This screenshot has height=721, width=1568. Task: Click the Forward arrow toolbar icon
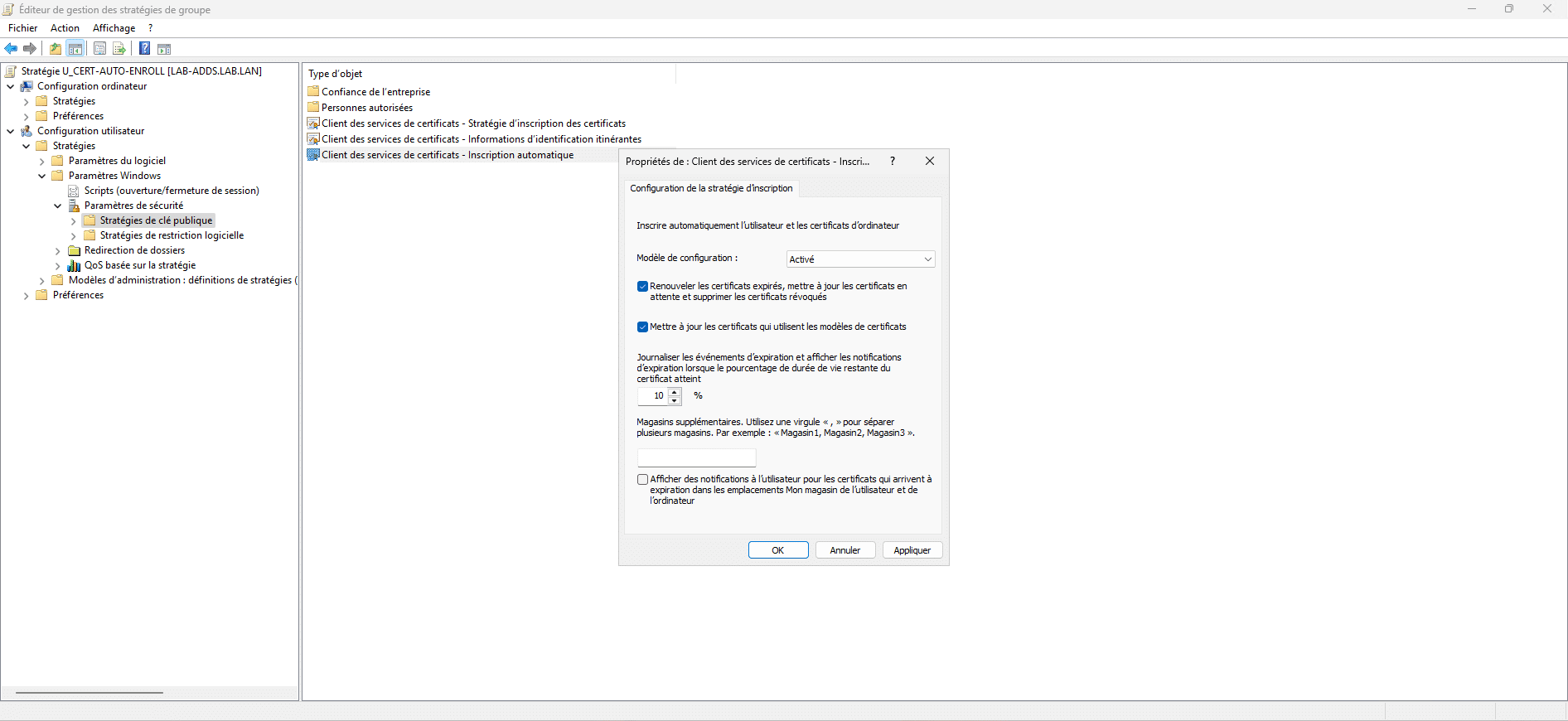30,49
